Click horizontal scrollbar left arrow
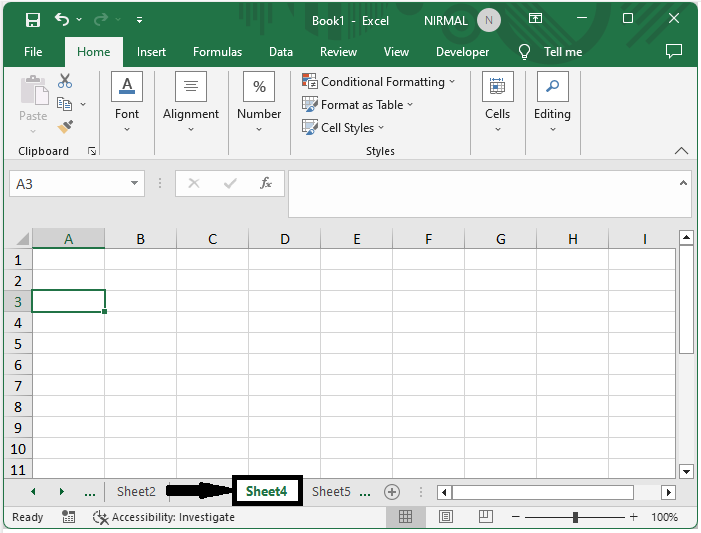 (444, 492)
